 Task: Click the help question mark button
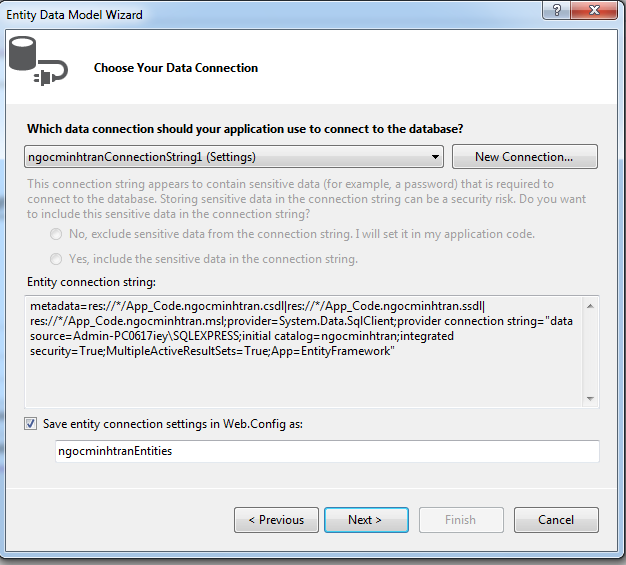click(556, 10)
